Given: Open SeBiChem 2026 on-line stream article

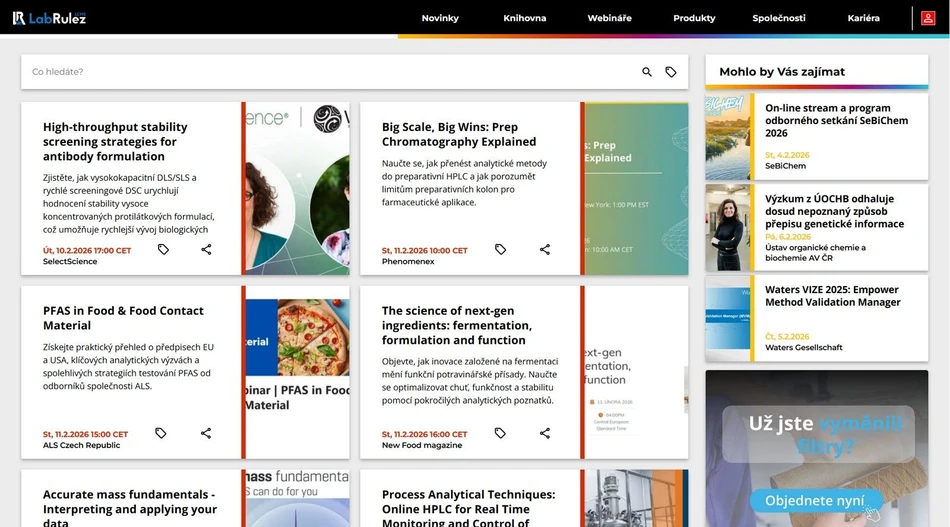Looking at the screenshot, I should pos(827,120).
